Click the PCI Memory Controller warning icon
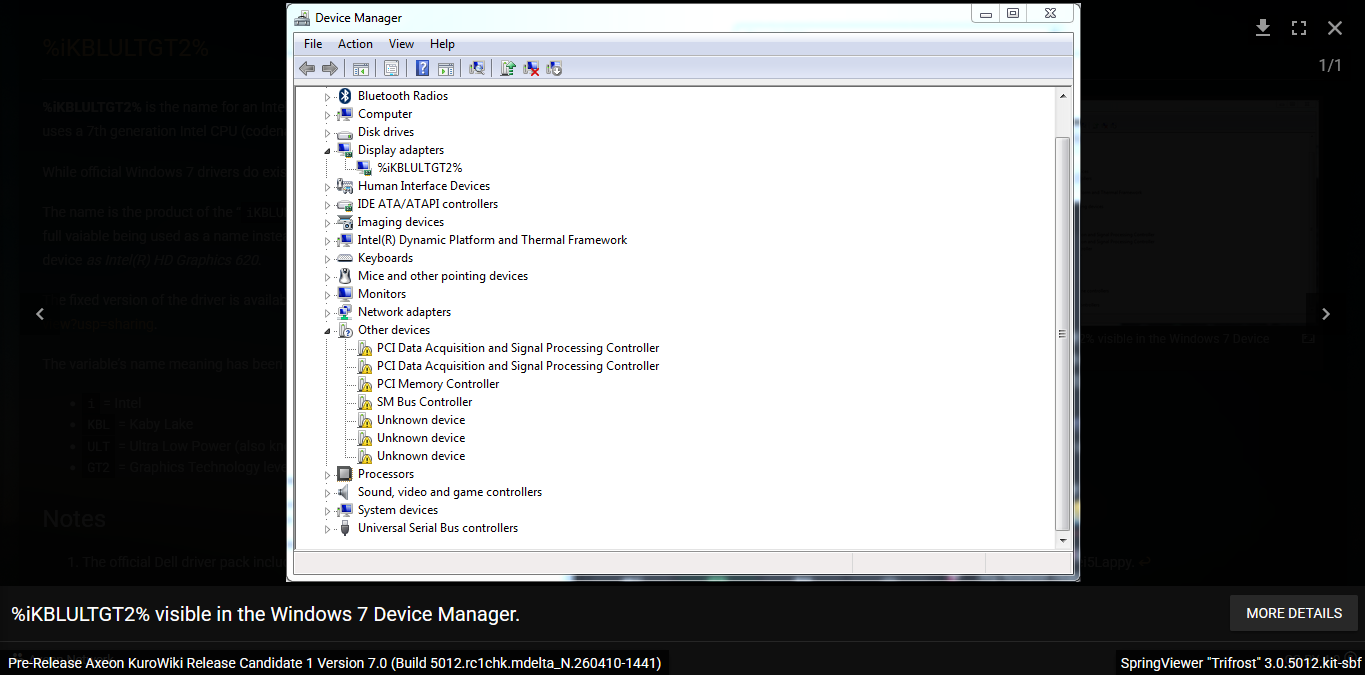The image size is (1365, 675). [x=364, y=384]
